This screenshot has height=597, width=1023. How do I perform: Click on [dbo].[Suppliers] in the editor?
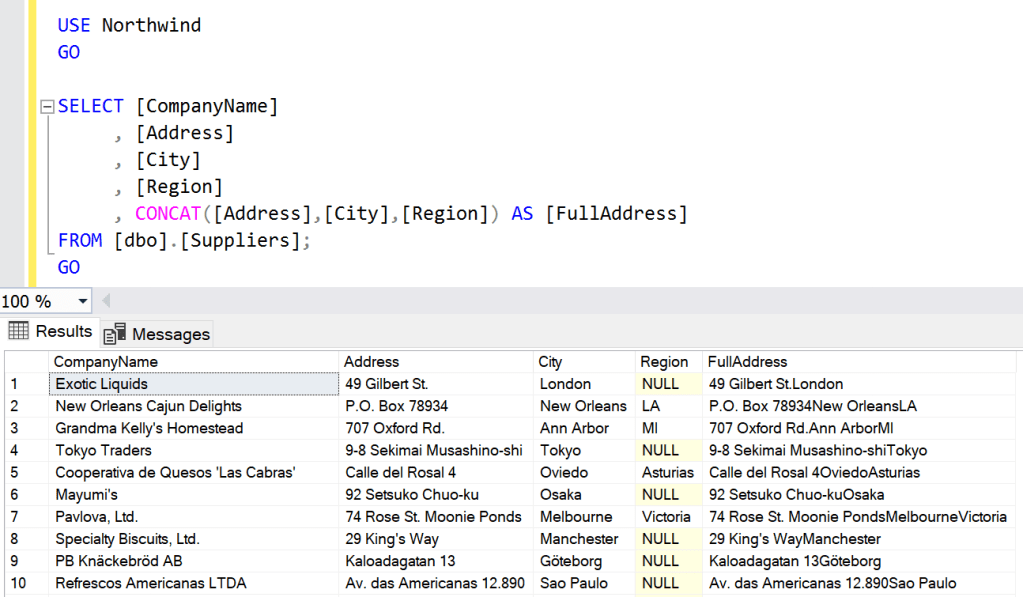(212, 241)
